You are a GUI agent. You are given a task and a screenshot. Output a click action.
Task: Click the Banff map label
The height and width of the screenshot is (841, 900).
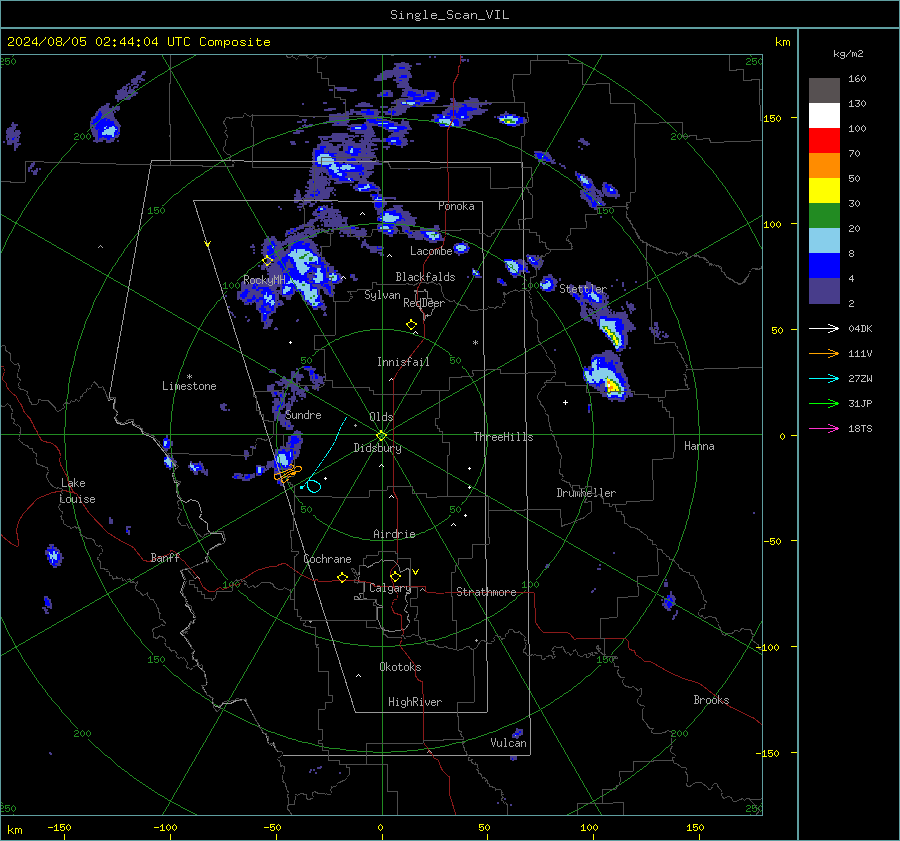pyautogui.click(x=165, y=557)
